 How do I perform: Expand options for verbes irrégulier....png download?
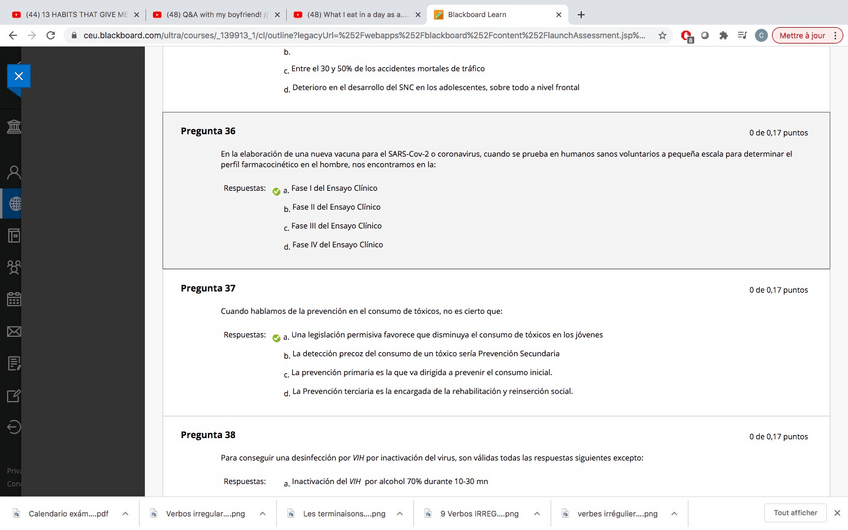pyautogui.click(x=674, y=514)
